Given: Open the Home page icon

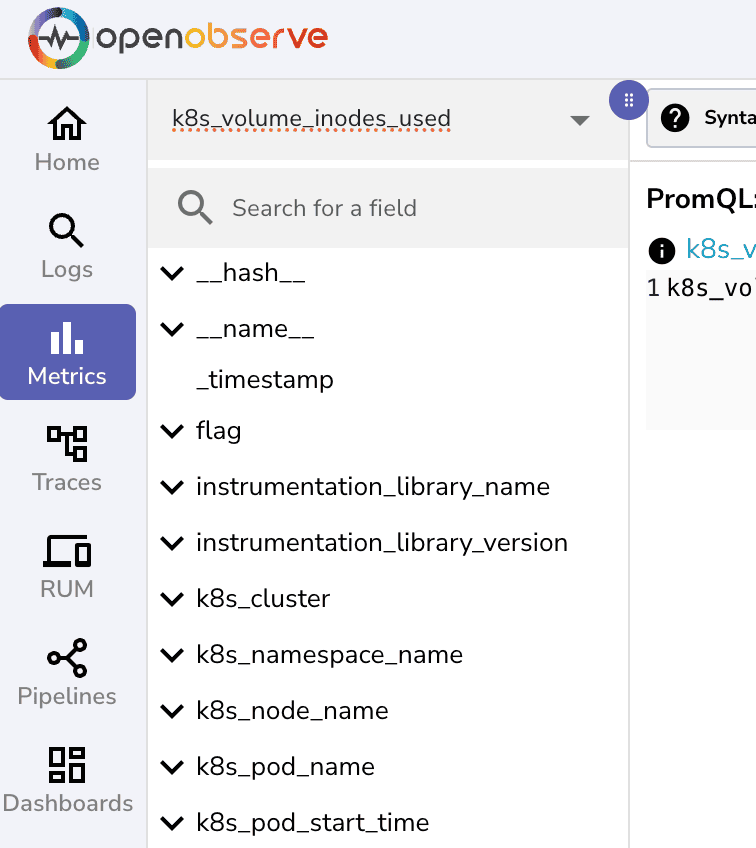Looking at the screenshot, I should [67, 126].
